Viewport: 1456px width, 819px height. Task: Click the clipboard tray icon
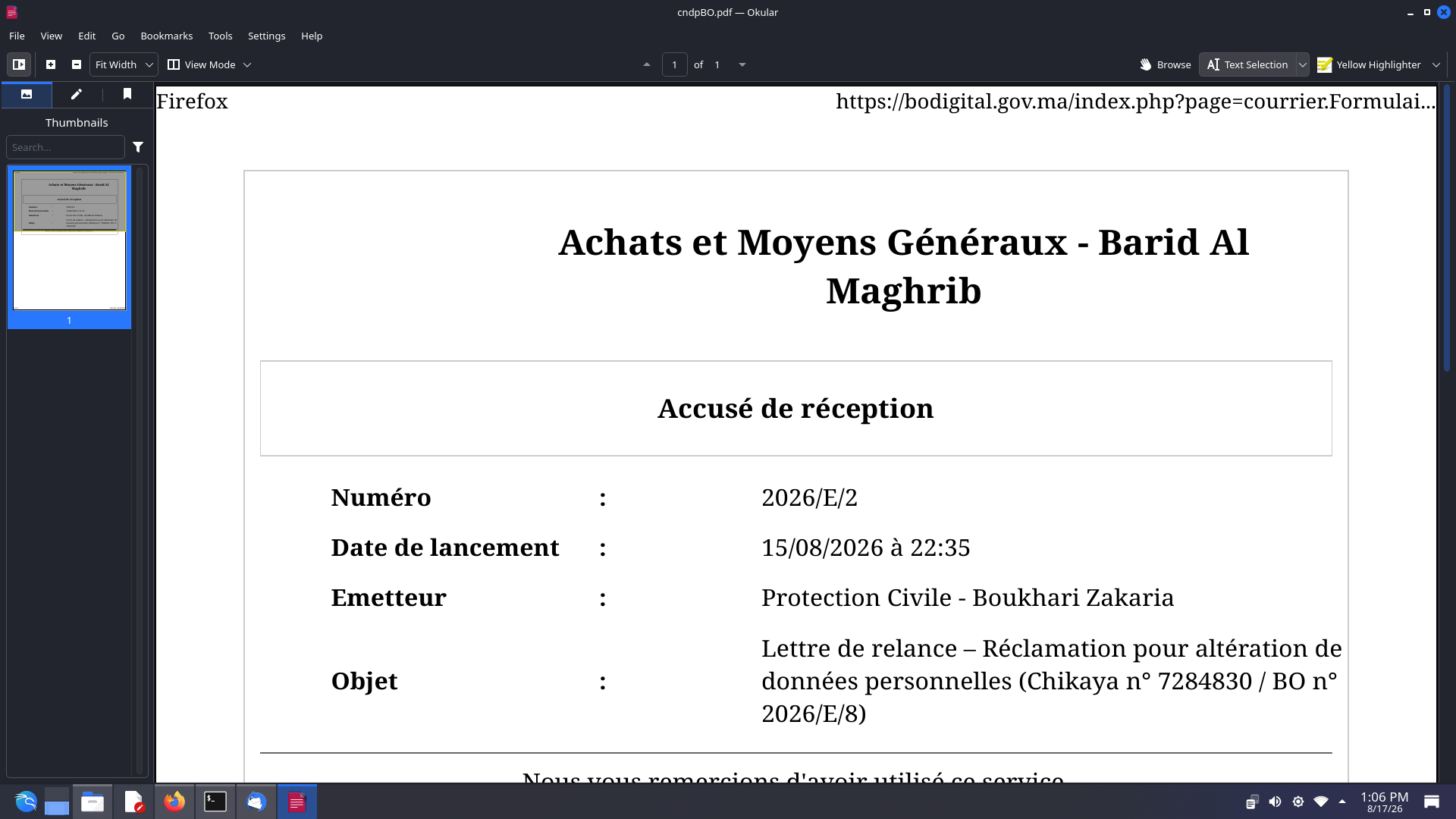(1252, 802)
